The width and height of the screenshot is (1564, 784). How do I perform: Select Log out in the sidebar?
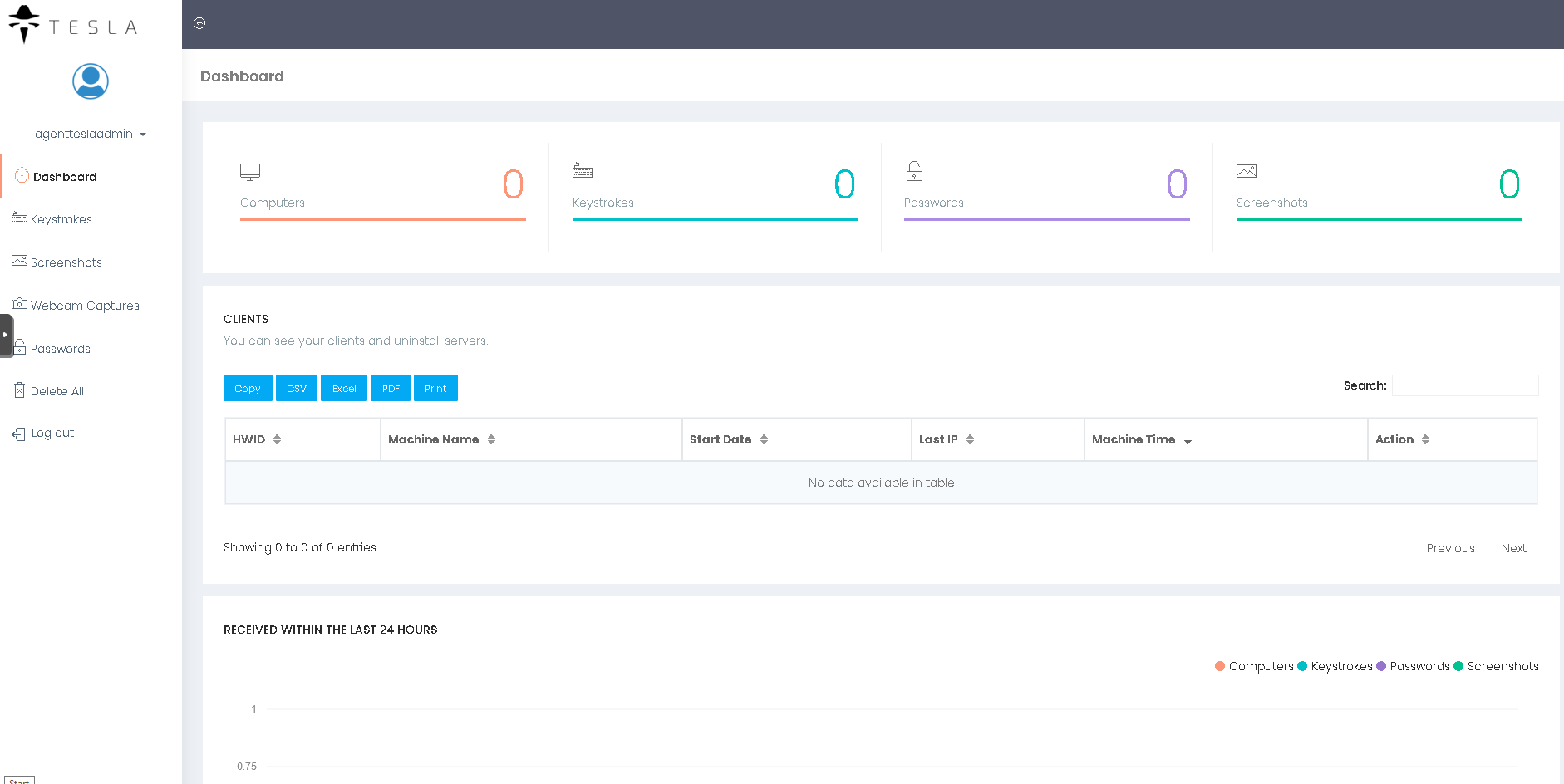click(52, 433)
